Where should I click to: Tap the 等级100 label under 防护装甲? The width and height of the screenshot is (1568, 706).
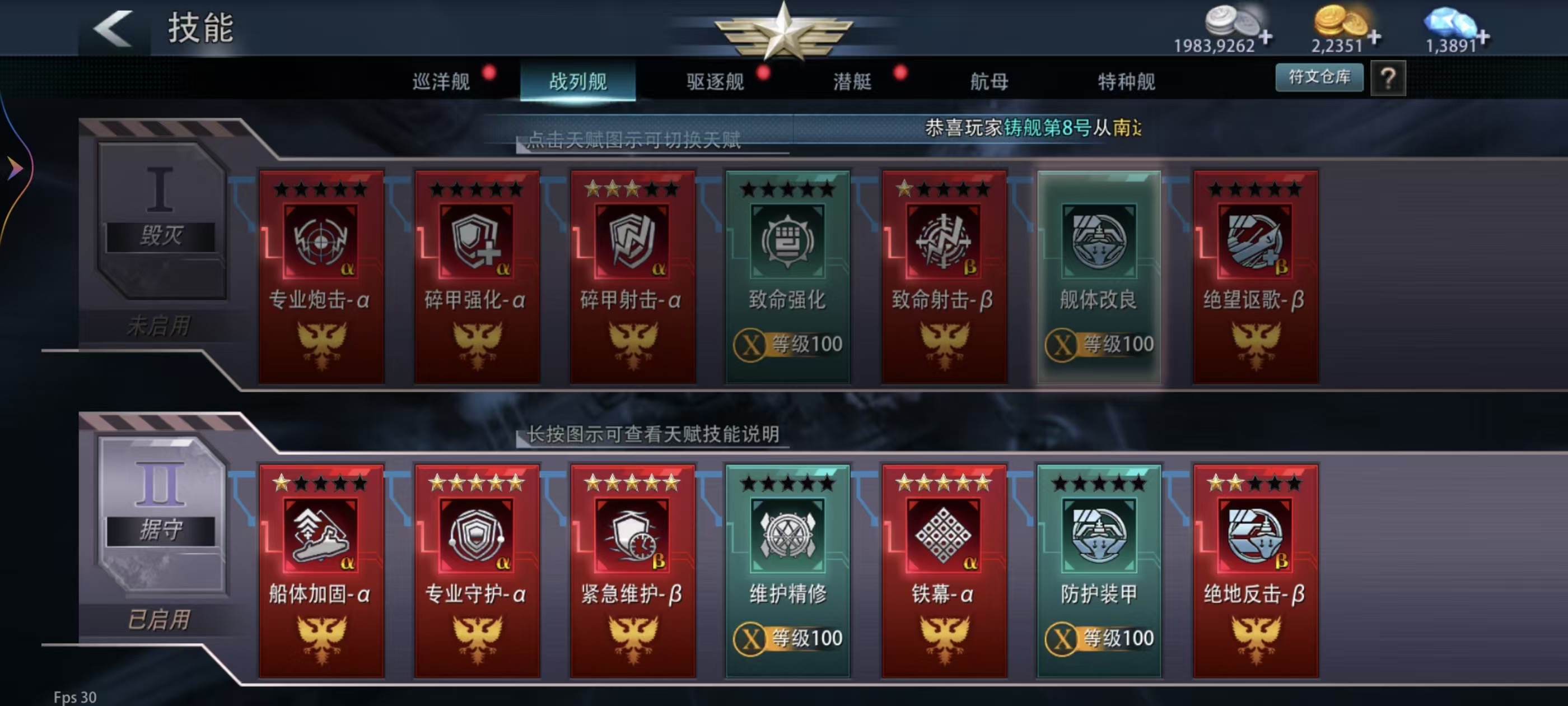pyautogui.click(x=1118, y=638)
